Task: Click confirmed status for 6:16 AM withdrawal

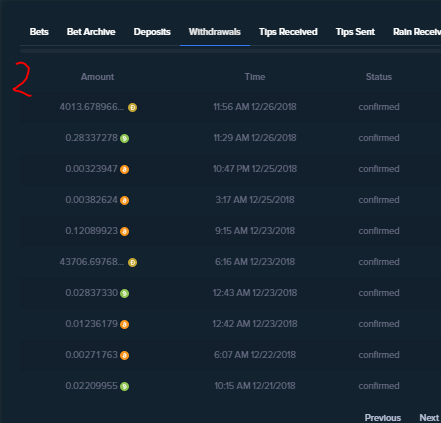Action: (379, 262)
